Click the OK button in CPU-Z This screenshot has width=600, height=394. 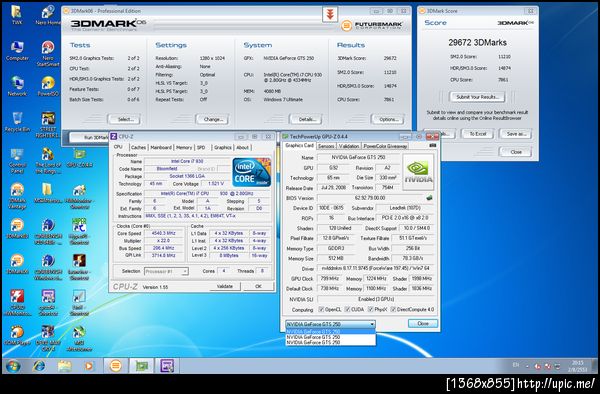pos(258,286)
